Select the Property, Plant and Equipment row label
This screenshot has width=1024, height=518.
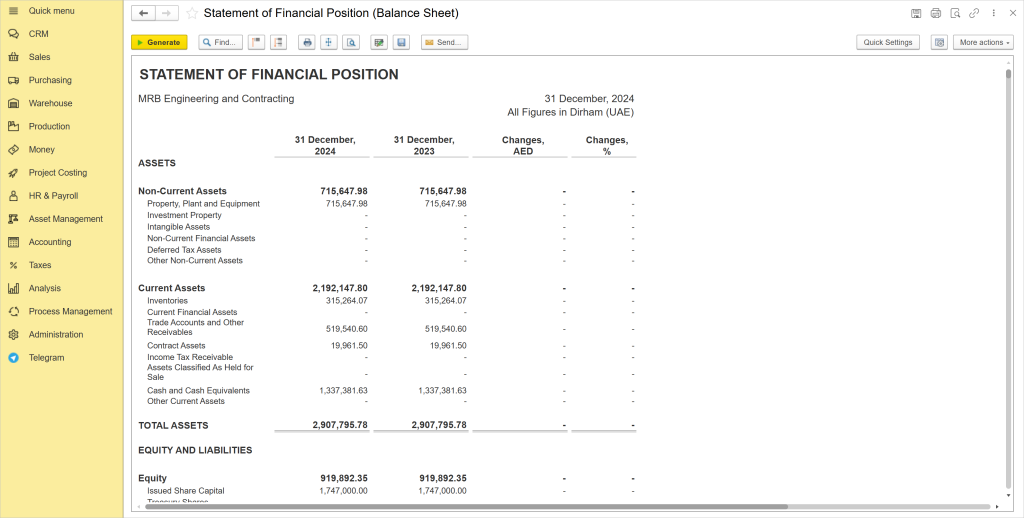pyautogui.click(x=203, y=204)
